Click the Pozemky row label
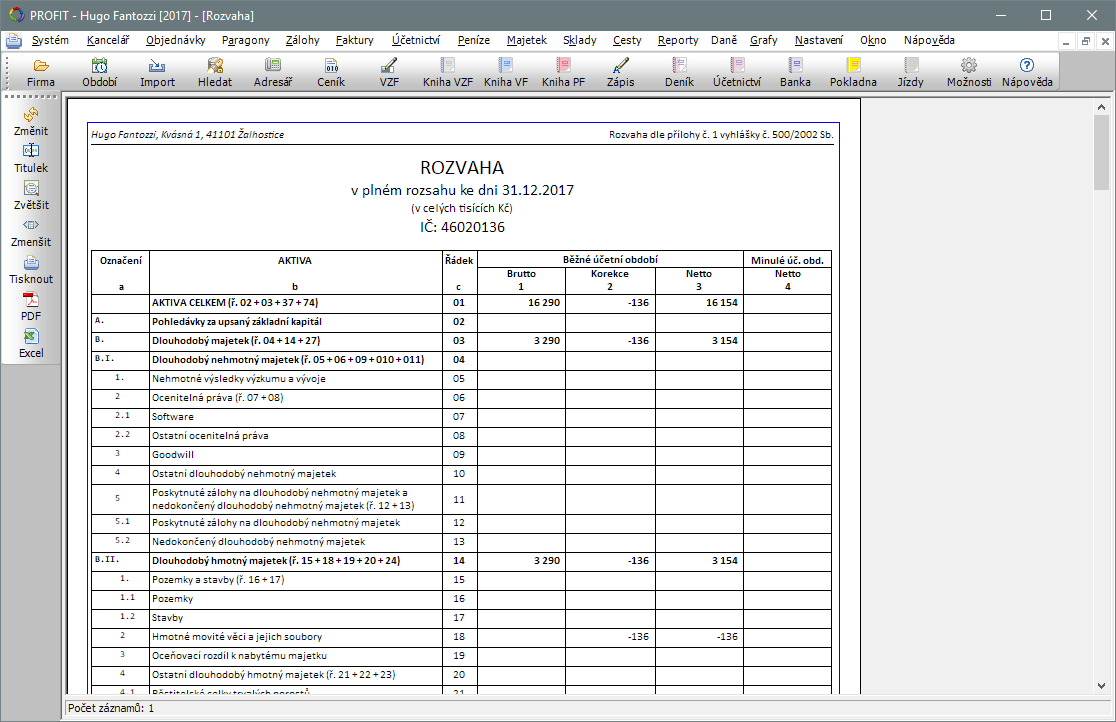The height and width of the screenshot is (722, 1116). (x=172, y=599)
